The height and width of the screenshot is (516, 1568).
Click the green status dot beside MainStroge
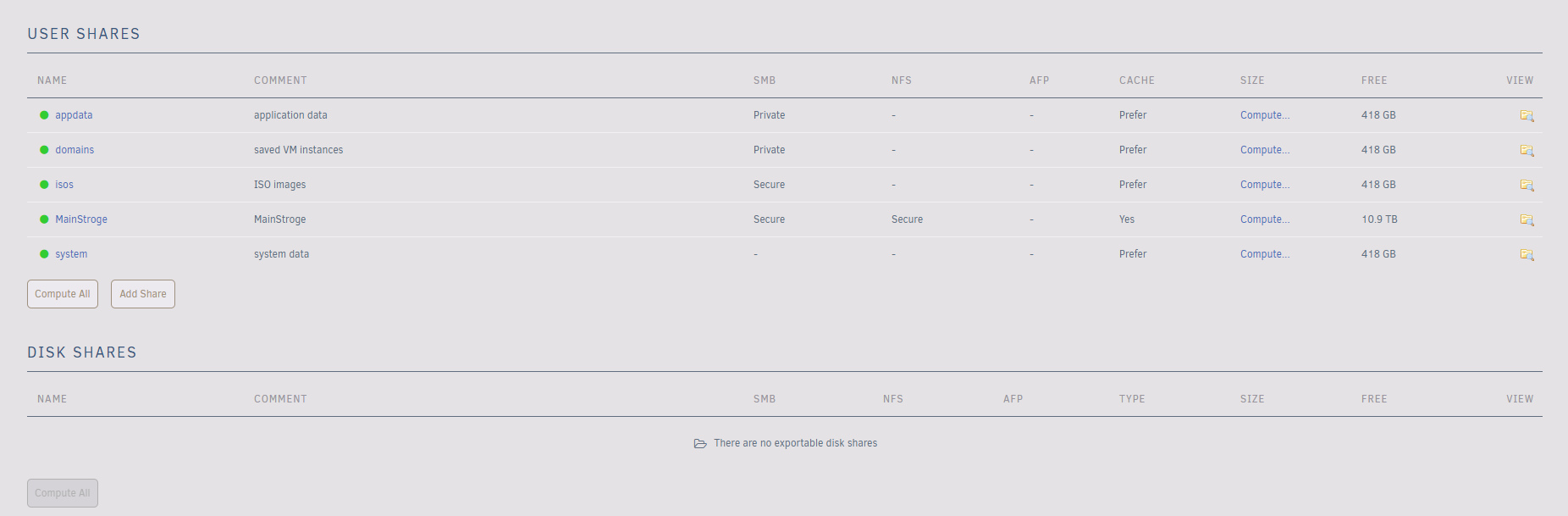coord(44,219)
